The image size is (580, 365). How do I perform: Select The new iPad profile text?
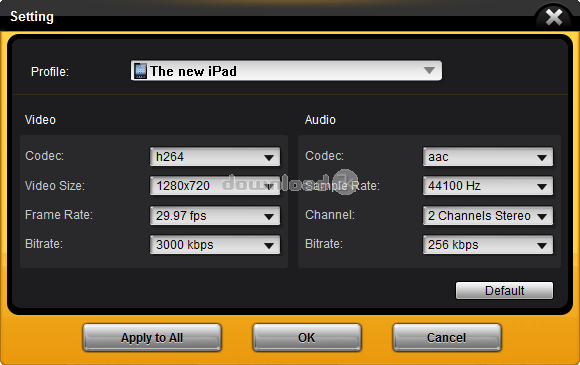point(193,71)
